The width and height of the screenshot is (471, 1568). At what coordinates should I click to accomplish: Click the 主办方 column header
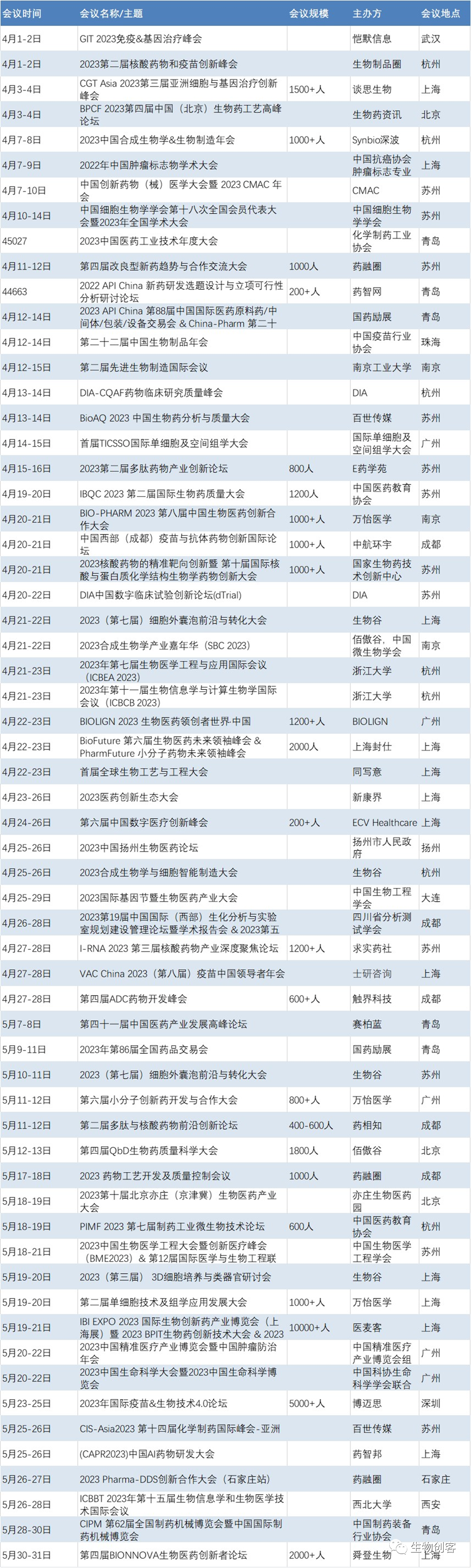(x=367, y=13)
